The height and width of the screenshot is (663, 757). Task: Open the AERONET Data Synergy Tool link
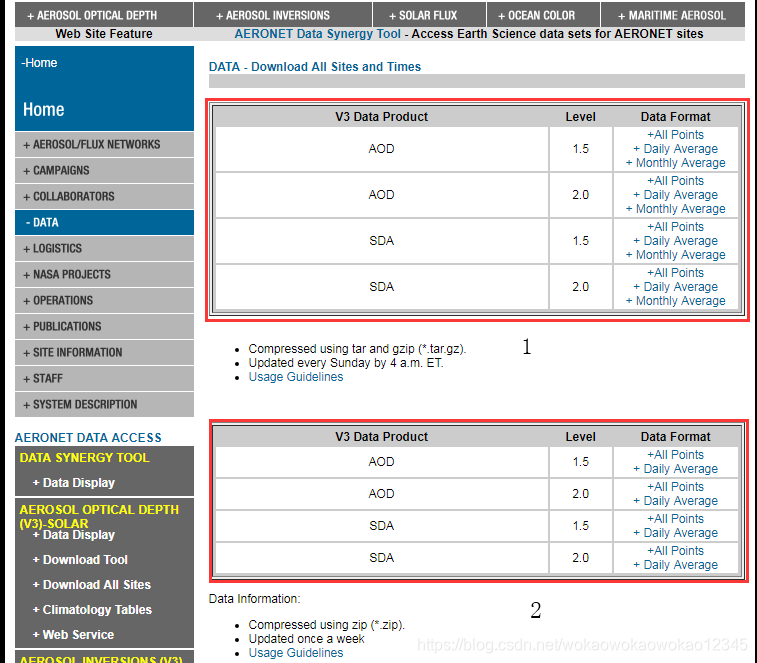317,34
